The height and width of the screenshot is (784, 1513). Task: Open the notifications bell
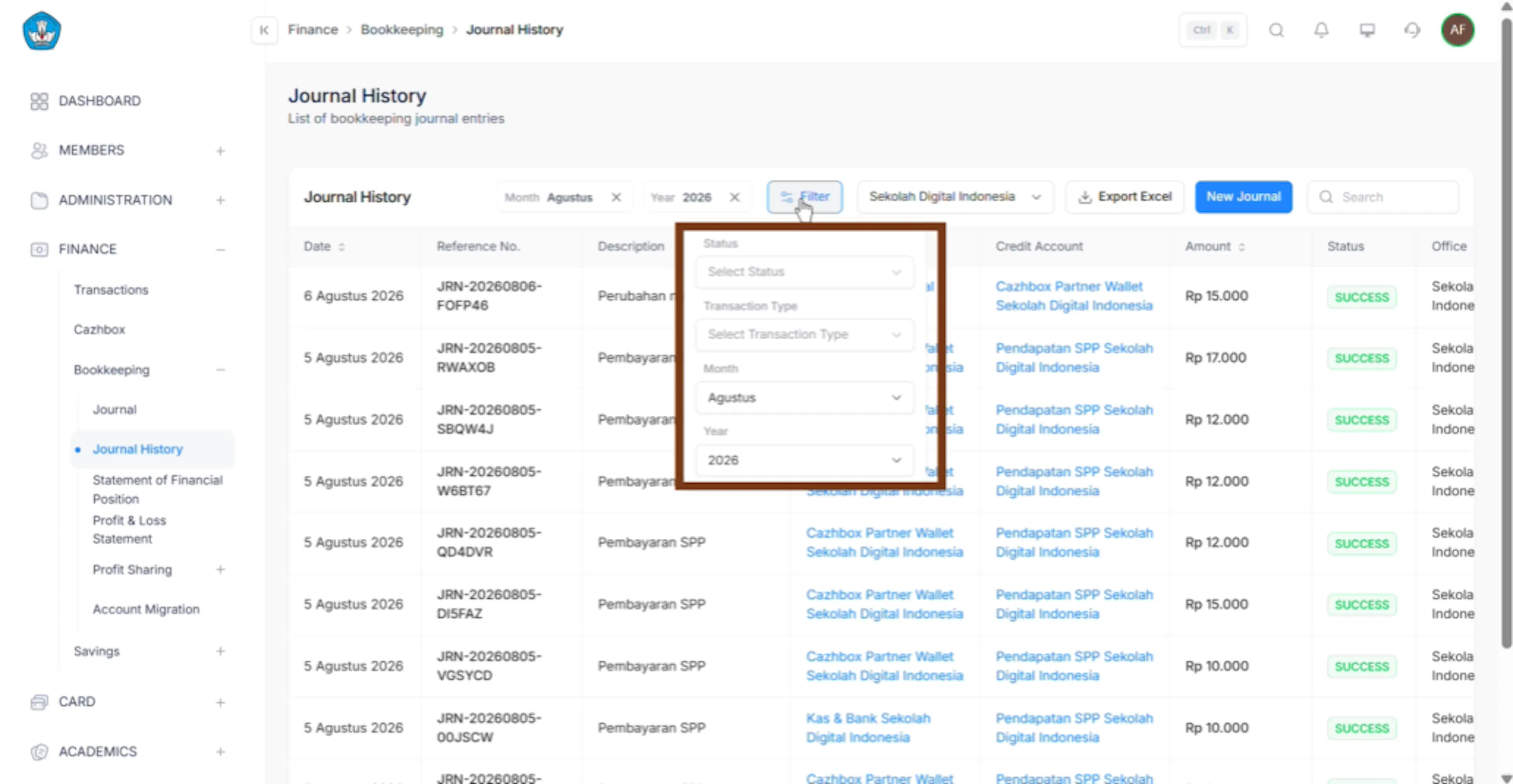[x=1321, y=30]
